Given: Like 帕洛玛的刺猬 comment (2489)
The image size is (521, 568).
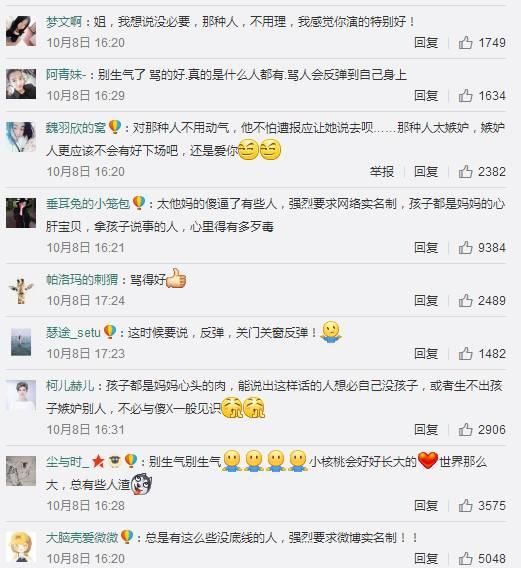Looking at the screenshot, I should 465,301.
